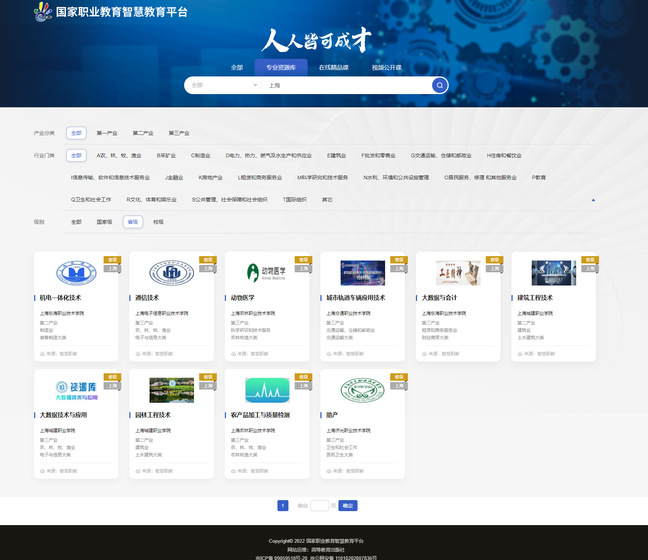
Task: Switch to 视频公开课 tab
Action: (386, 67)
